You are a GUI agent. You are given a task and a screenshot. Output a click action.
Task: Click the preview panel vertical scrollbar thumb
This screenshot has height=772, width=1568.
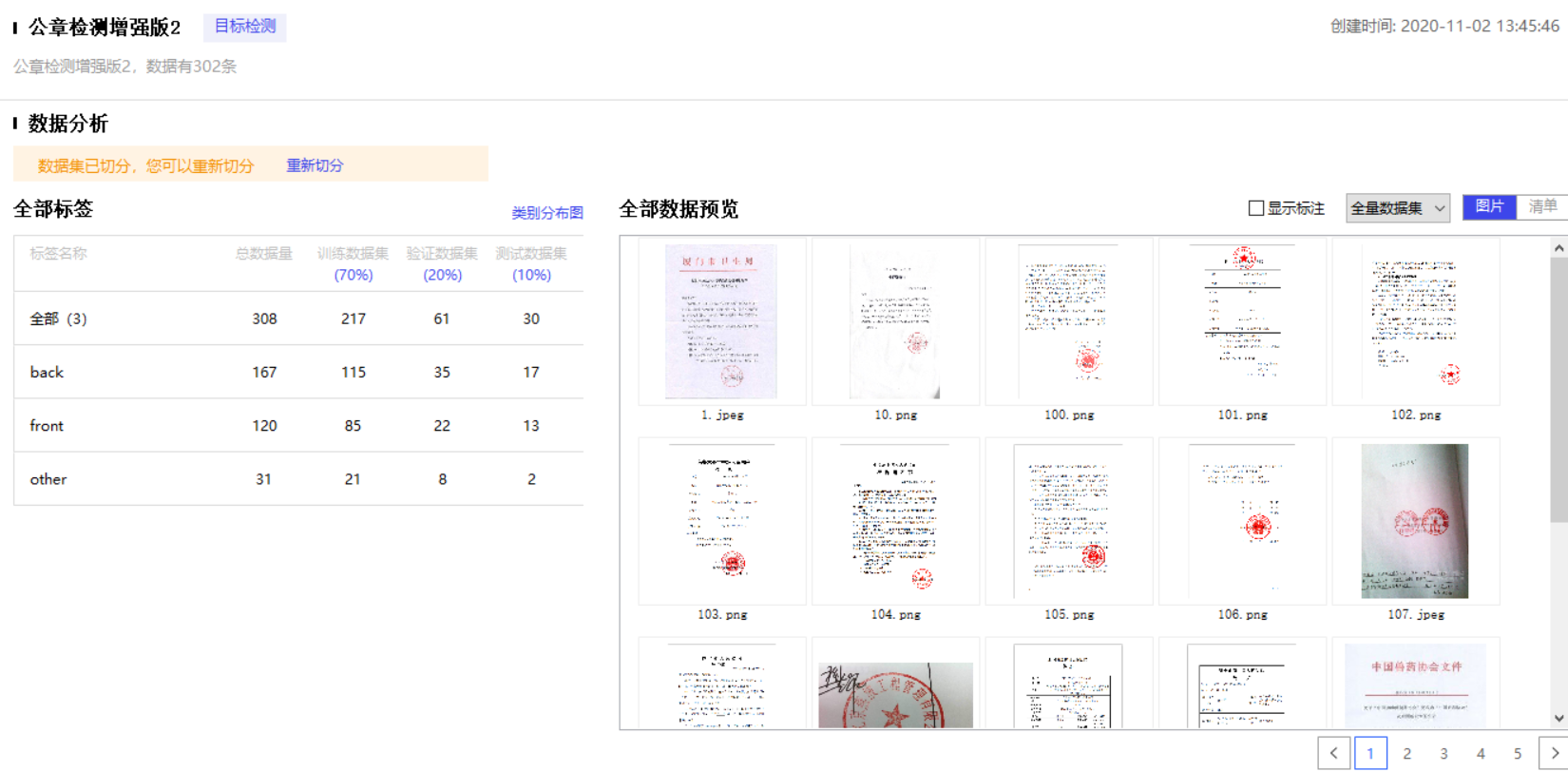coord(1559,390)
